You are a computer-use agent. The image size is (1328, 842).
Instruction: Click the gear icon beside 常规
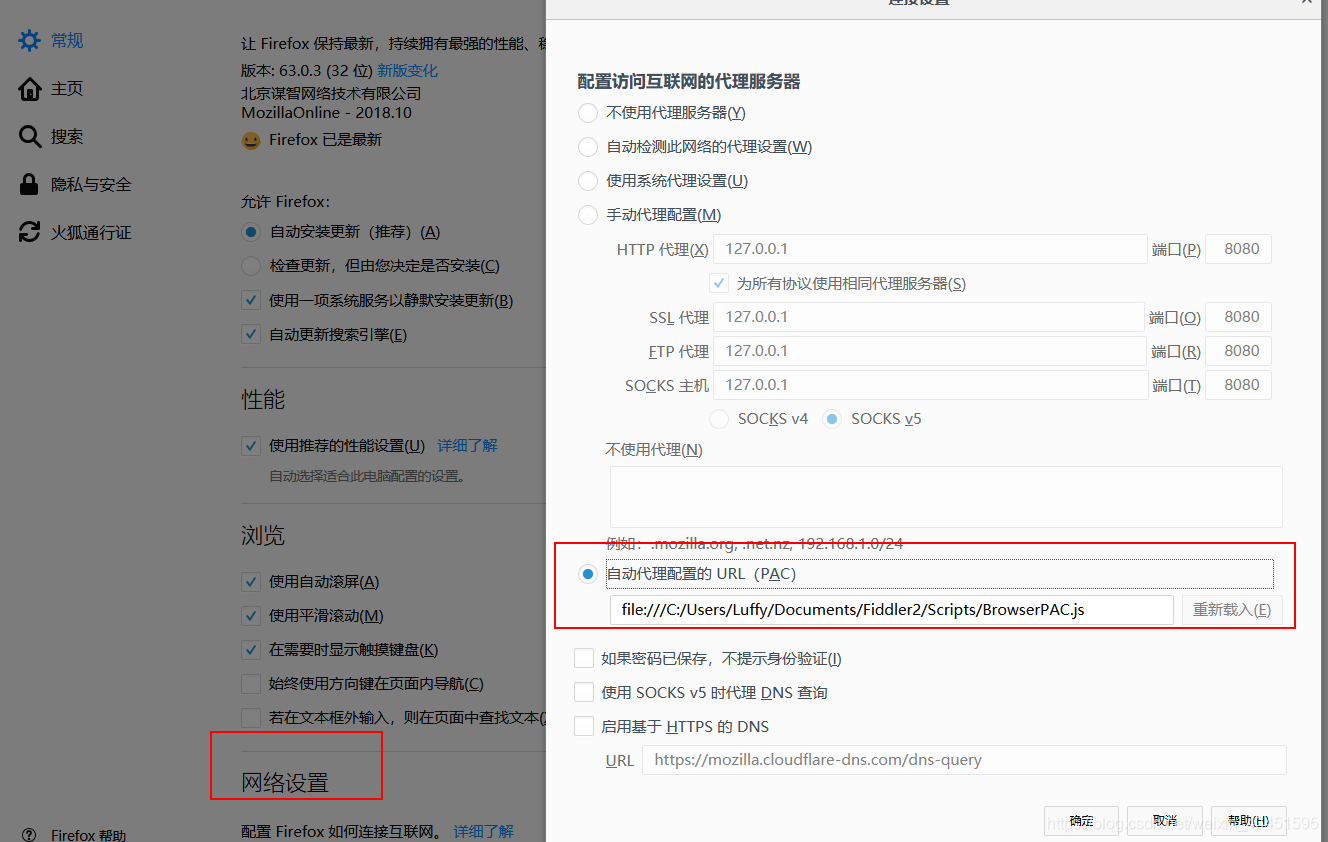[30, 41]
